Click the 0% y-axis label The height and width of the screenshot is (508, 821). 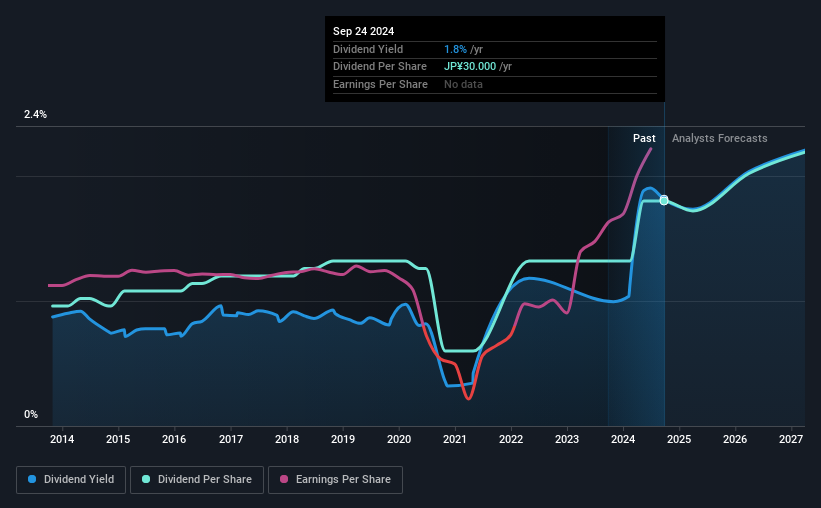(31, 414)
